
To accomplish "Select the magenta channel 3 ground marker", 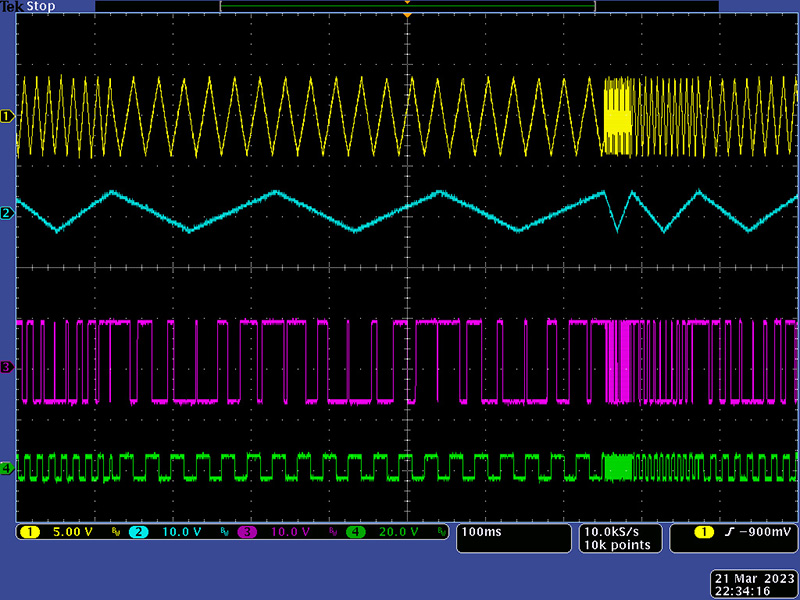I will (x=7, y=367).
